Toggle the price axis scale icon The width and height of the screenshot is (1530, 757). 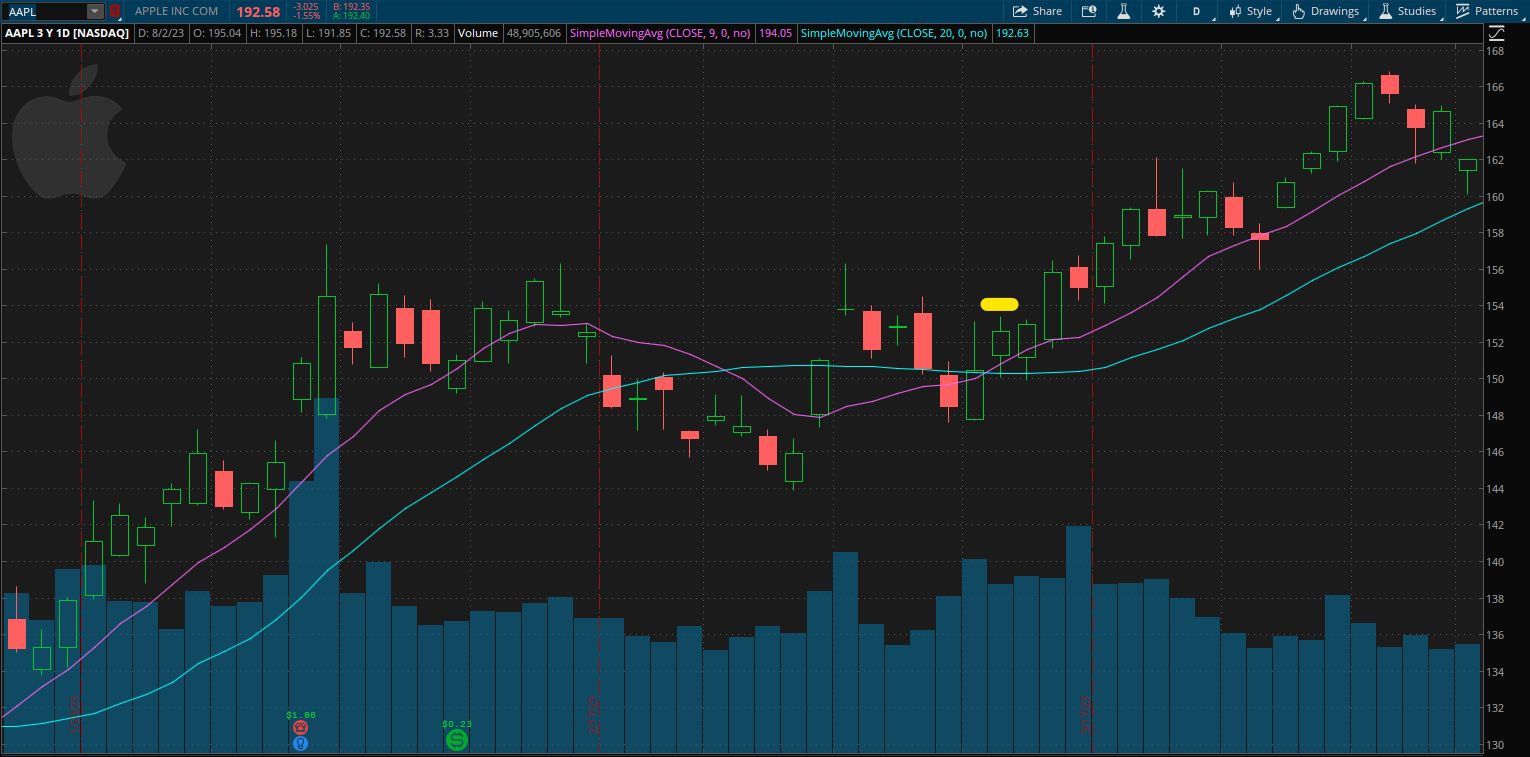(x=1495, y=32)
